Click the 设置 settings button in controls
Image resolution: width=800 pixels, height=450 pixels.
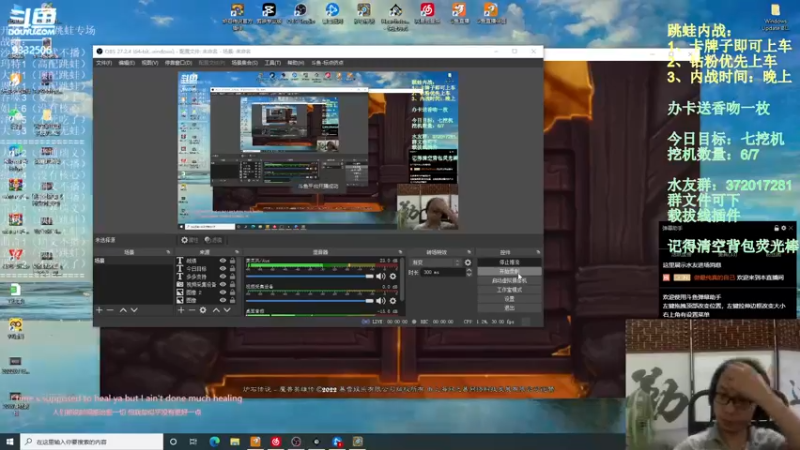point(509,299)
